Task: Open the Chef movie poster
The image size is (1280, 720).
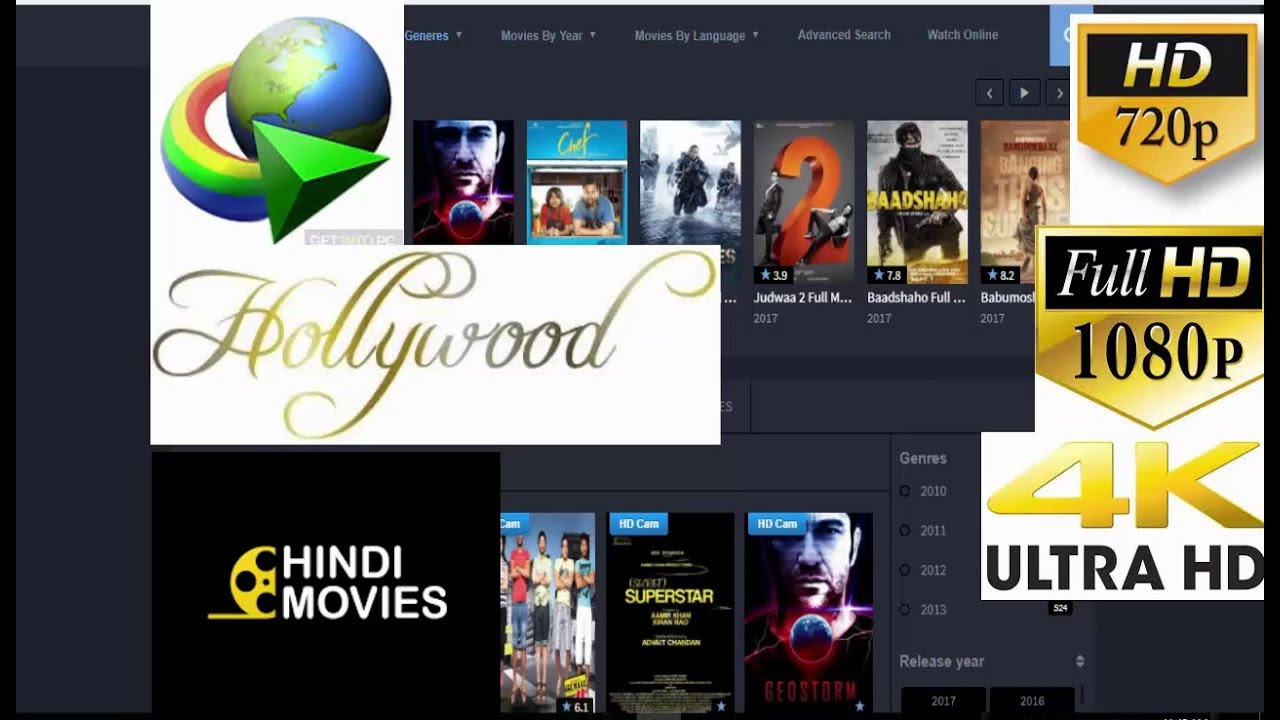Action: [x=577, y=183]
